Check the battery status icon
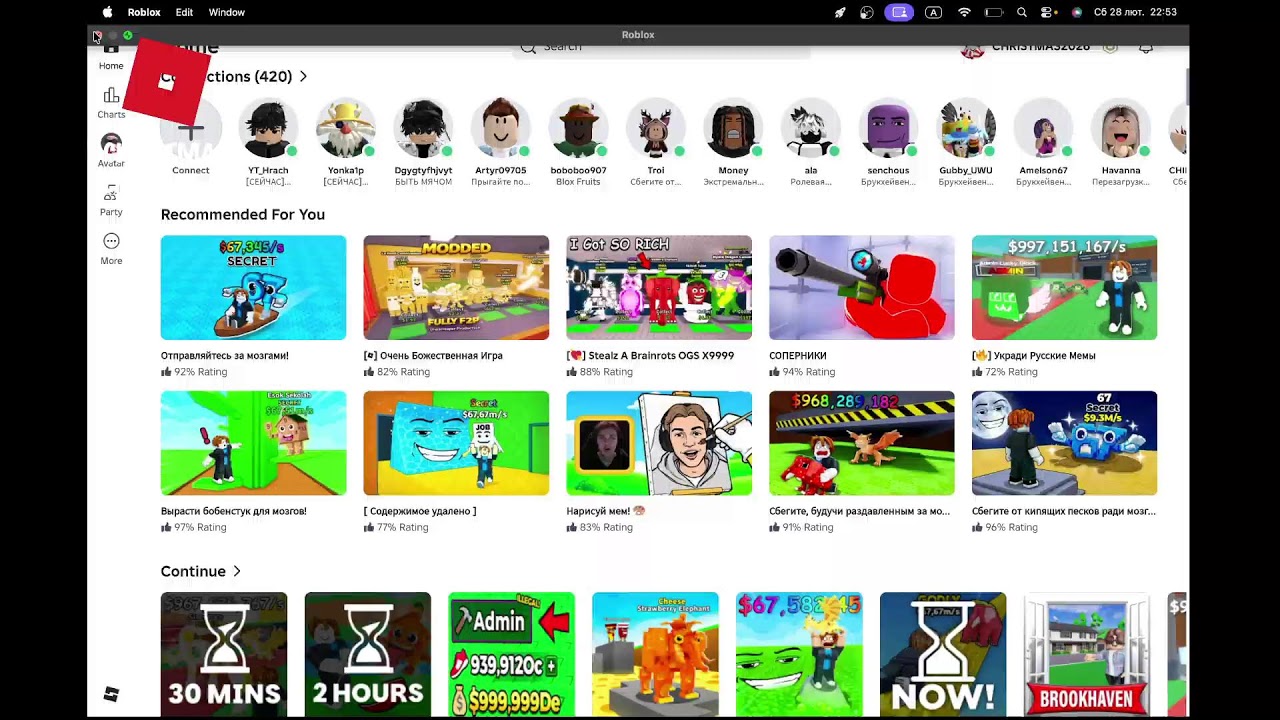The height and width of the screenshot is (720, 1280). tap(994, 12)
